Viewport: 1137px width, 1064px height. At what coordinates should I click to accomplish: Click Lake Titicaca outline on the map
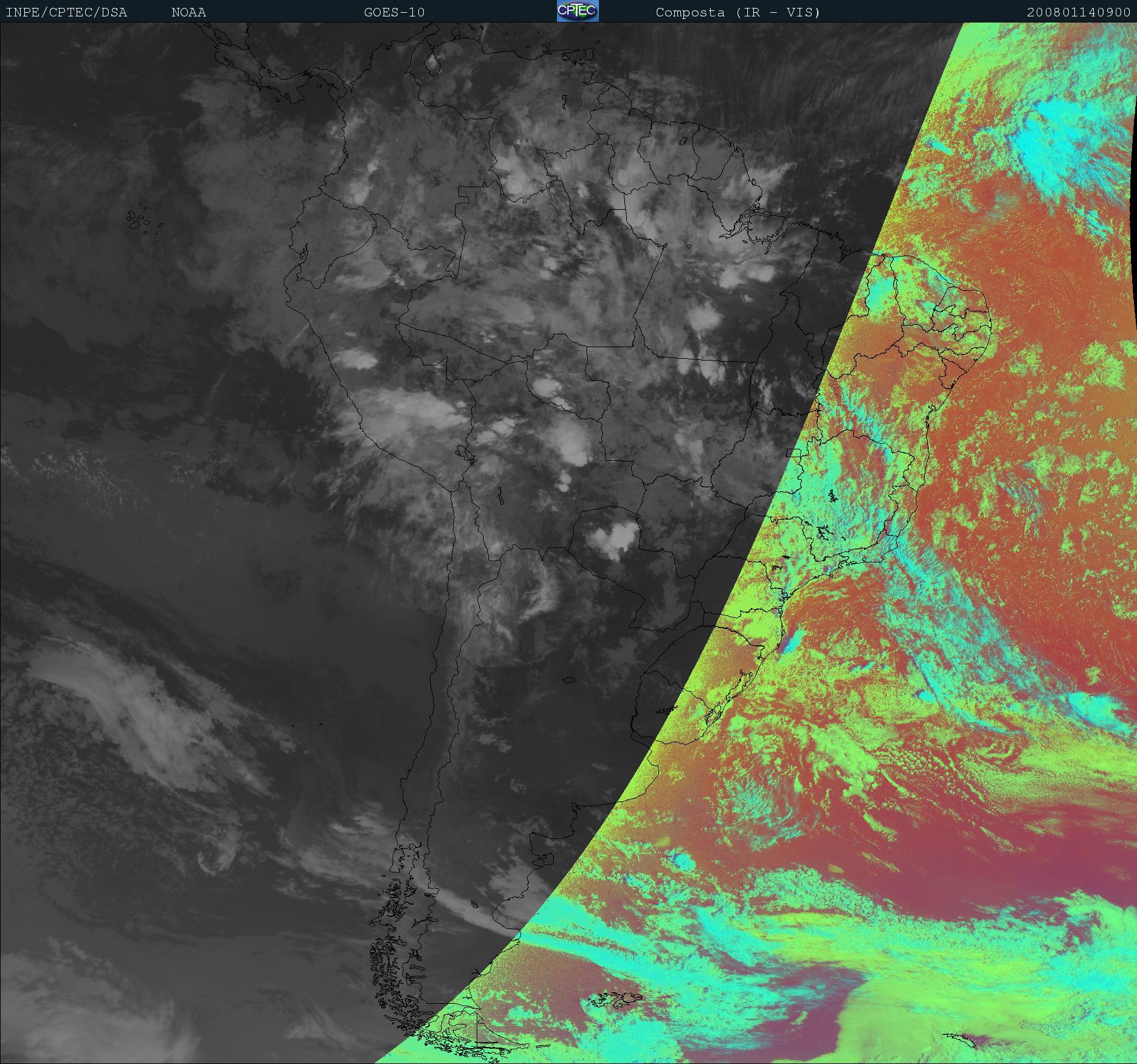click(465, 454)
